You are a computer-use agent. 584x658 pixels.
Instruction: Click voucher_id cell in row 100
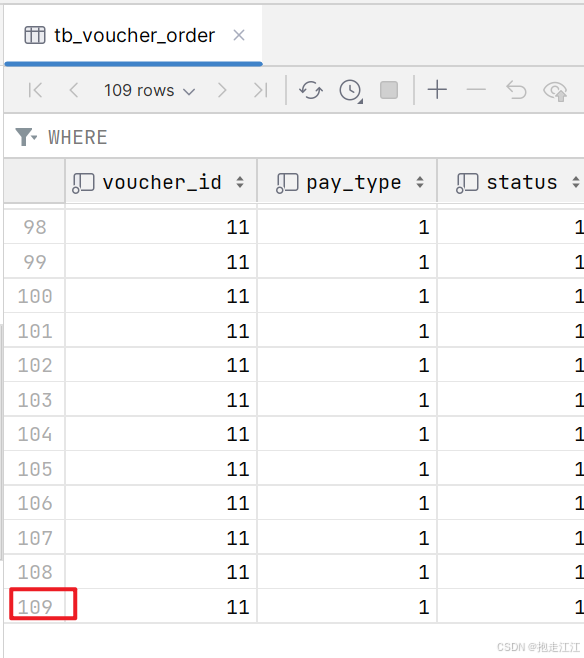(161, 296)
